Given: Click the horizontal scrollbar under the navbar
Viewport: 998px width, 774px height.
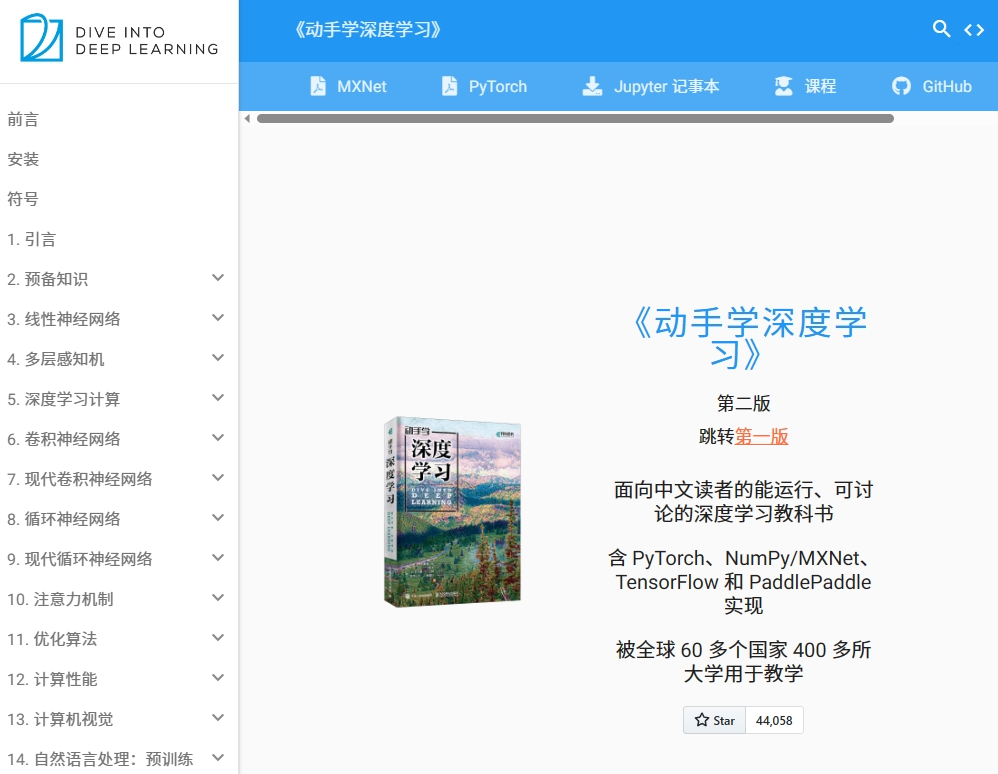Looking at the screenshot, I should point(575,118).
